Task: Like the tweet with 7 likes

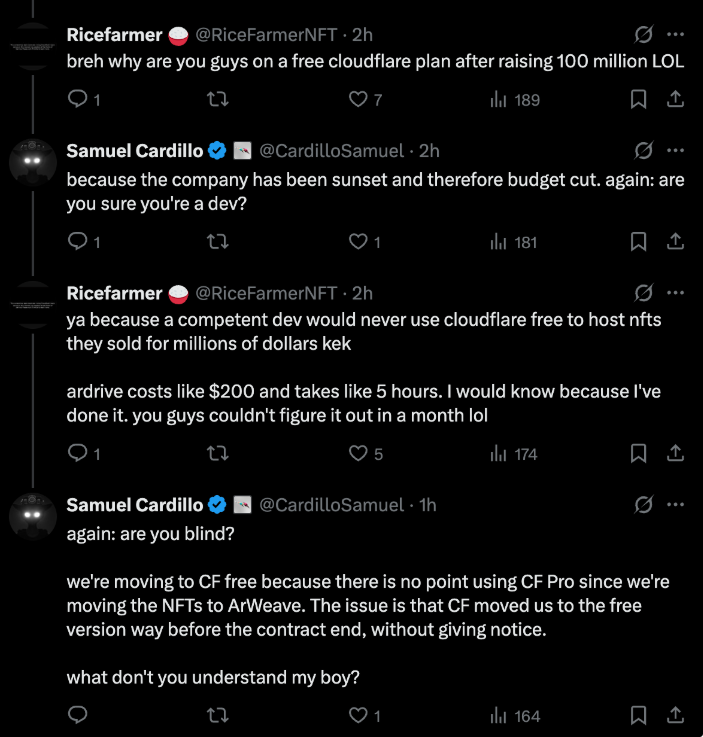Action: click(x=358, y=99)
